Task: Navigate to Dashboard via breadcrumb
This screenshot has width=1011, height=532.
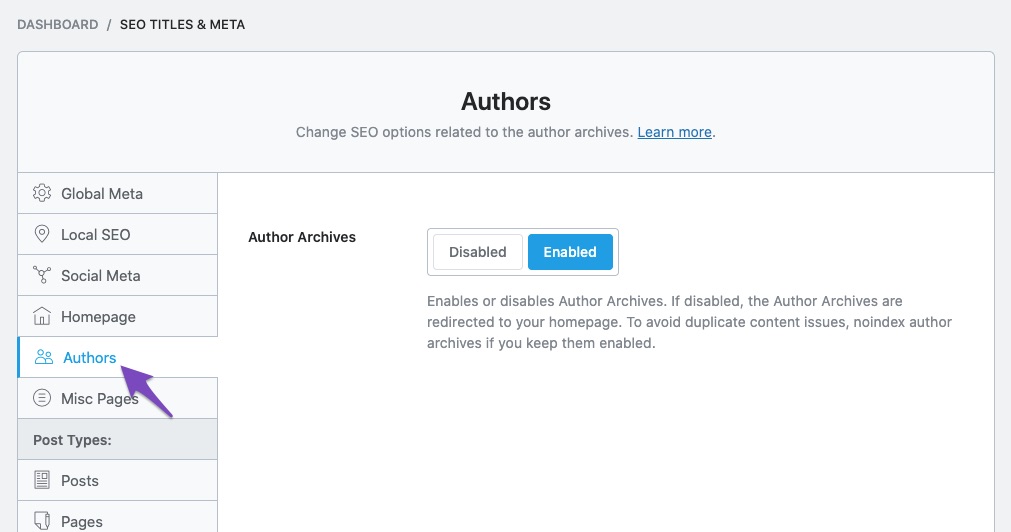Action: click(x=57, y=24)
